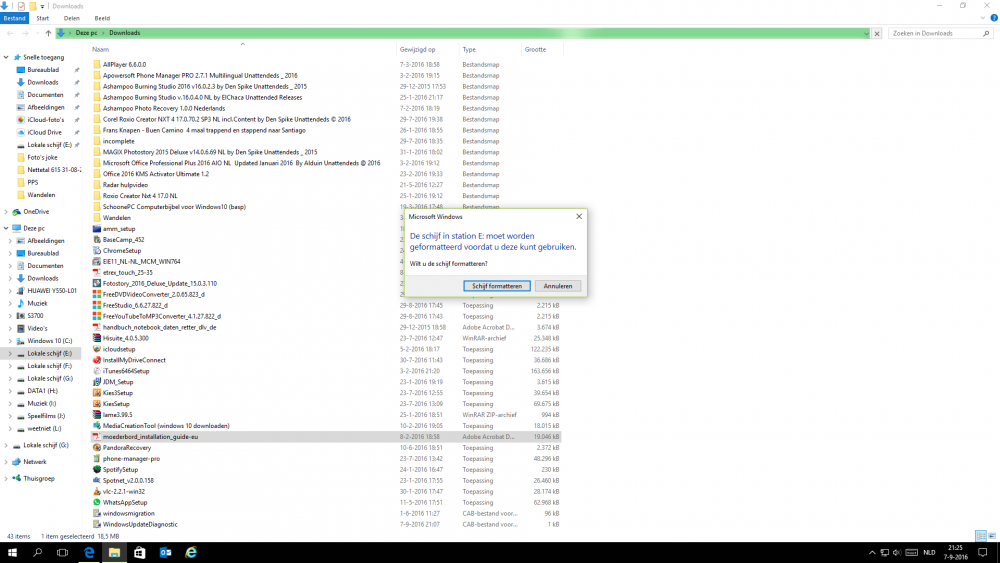The image size is (1000, 563).
Task: Expand Windows 10 (C:) drive node
Action: tap(10, 341)
